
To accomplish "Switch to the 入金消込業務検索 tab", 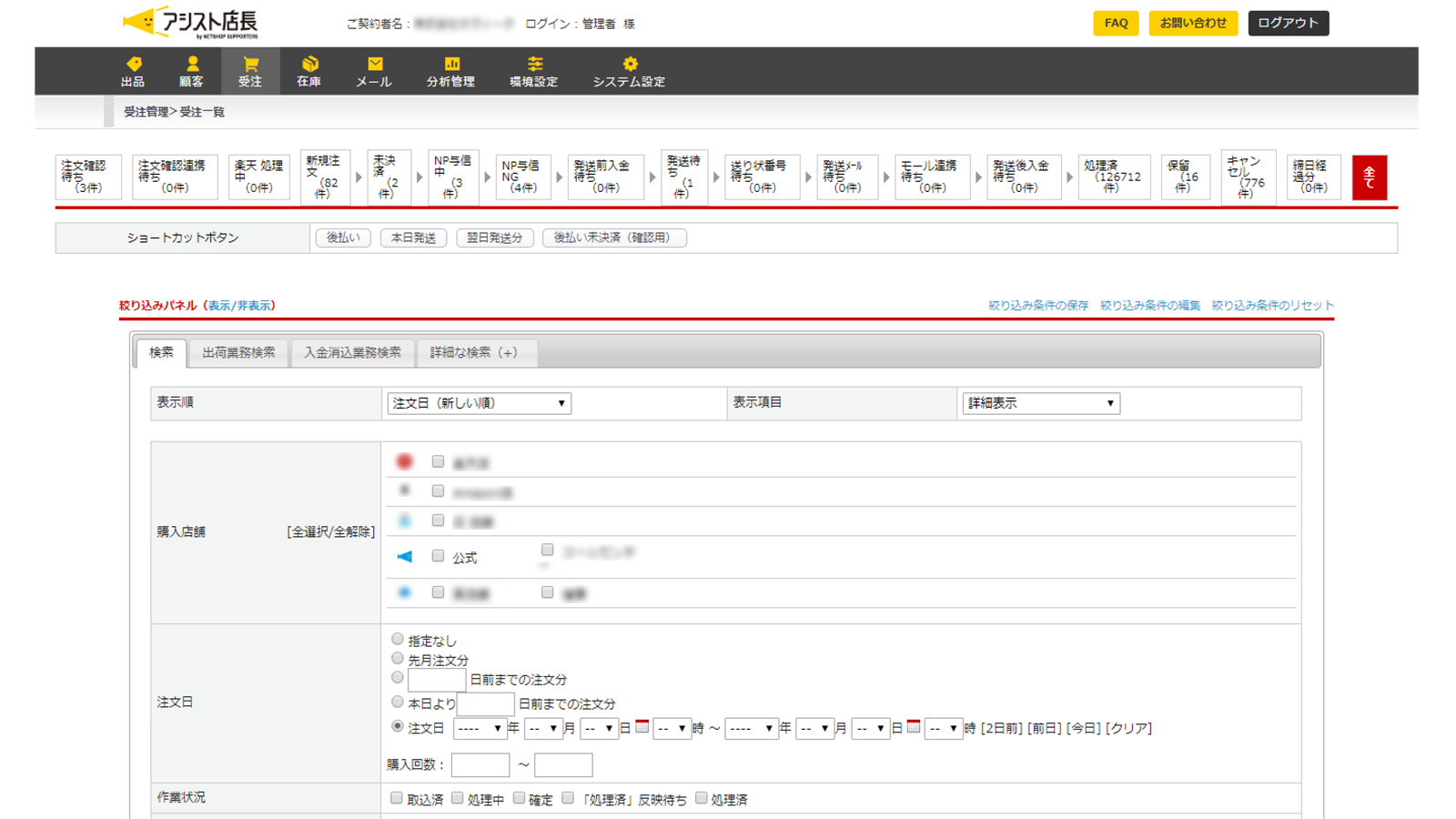I will point(352,353).
